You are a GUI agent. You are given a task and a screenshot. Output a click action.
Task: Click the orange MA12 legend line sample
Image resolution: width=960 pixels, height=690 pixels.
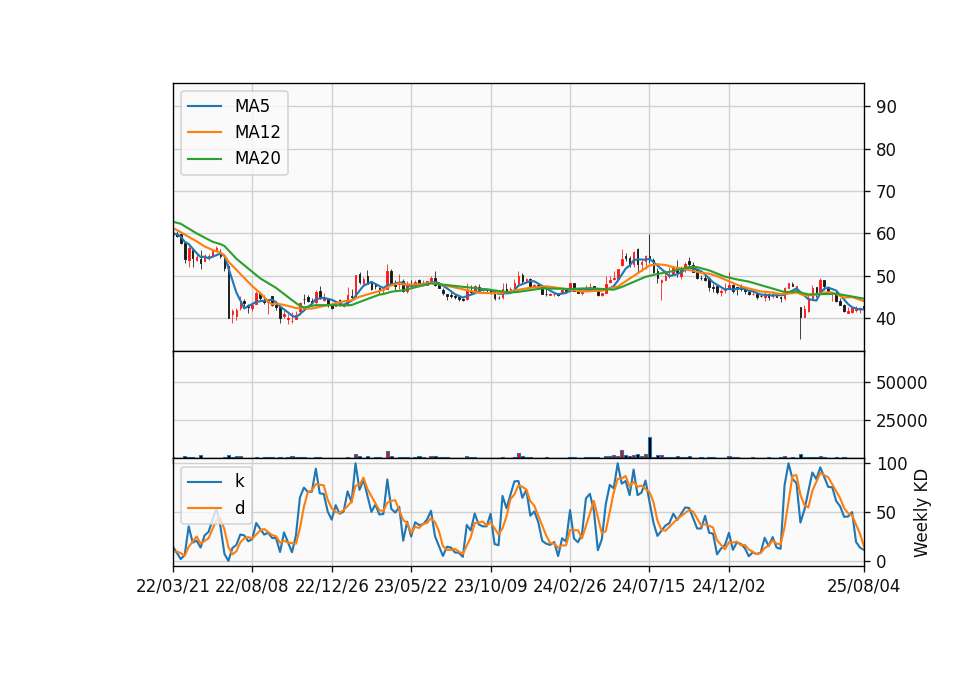click(204, 132)
